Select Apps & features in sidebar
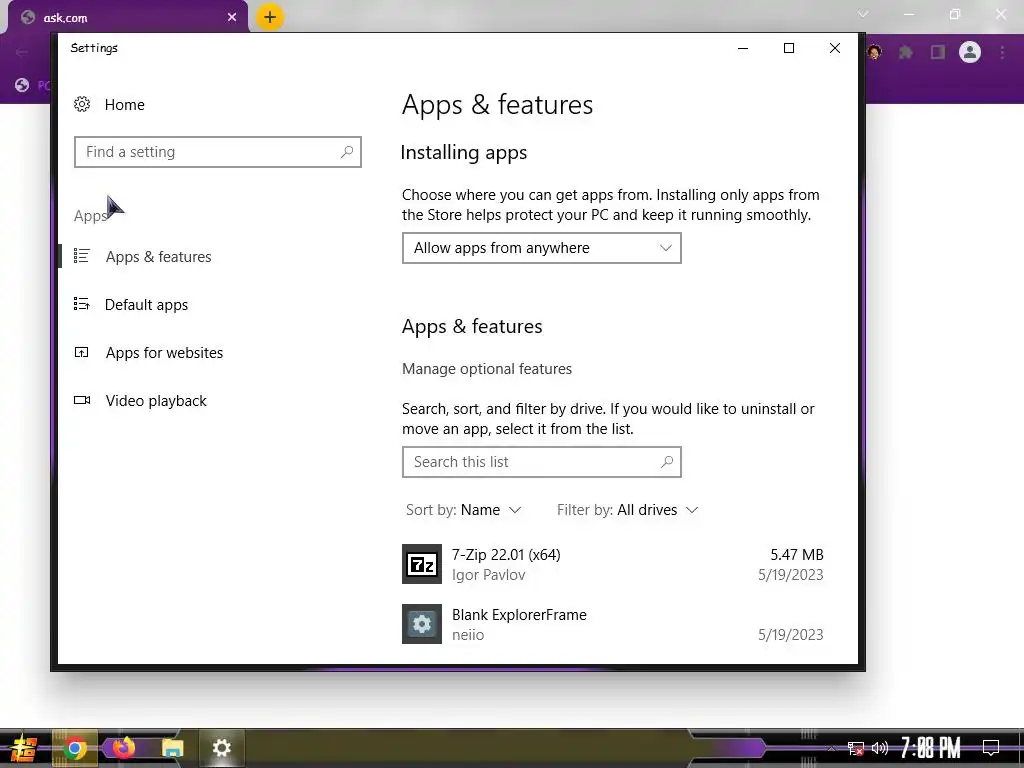Image resolution: width=1024 pixels, height=768 pixels. (158, 257)
